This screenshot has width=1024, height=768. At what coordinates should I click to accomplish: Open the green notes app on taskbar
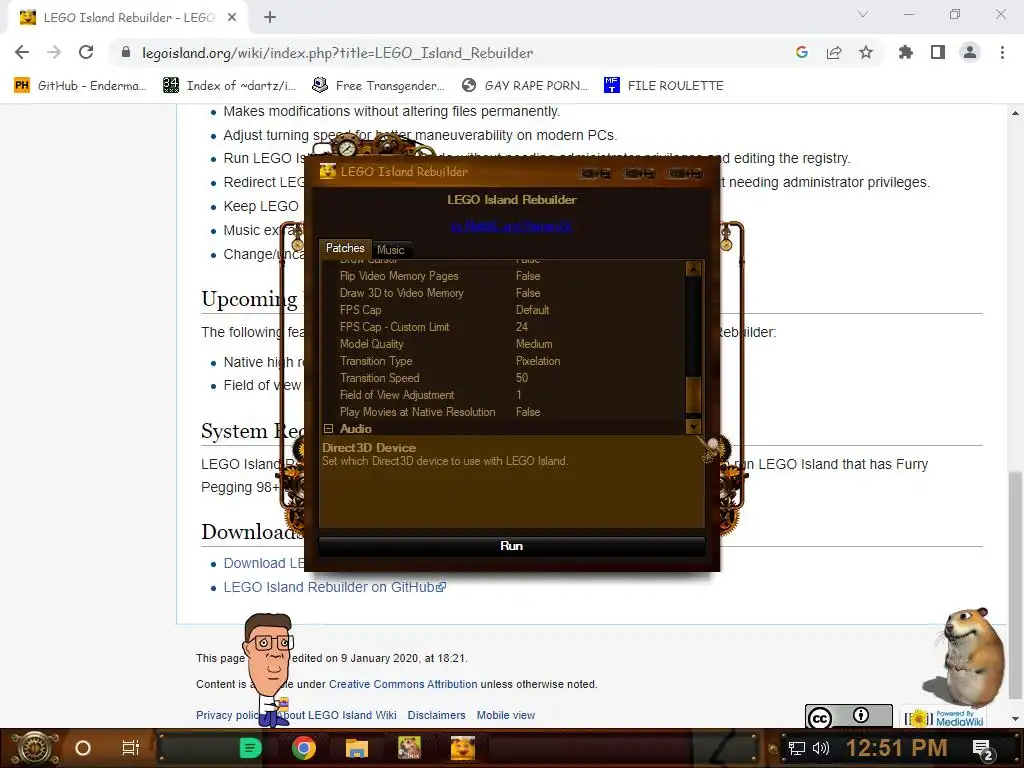pyautogui.click(x=250, y=748)
